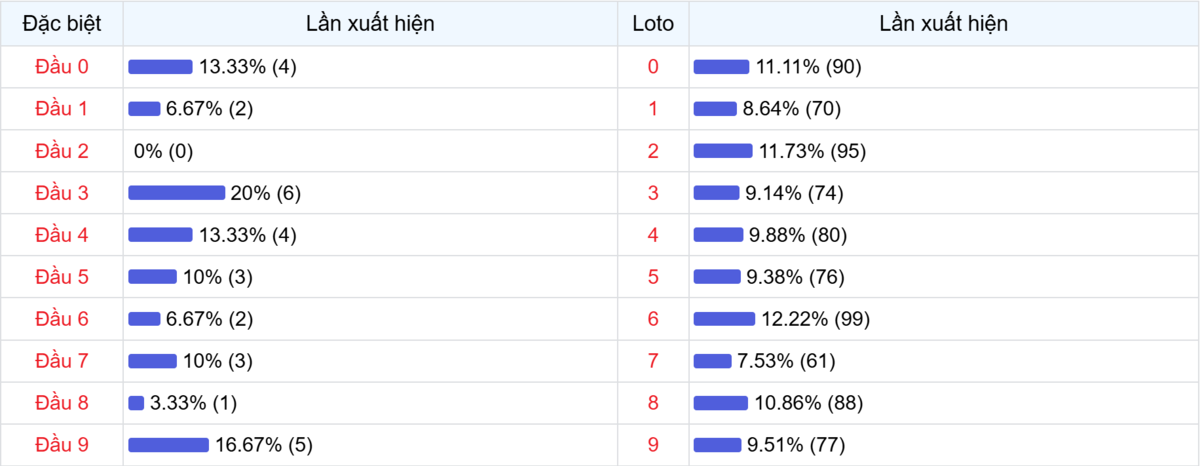The image size is (1200, 466).
Task: Select the red Loto number 0
Action: click(653, 67)
